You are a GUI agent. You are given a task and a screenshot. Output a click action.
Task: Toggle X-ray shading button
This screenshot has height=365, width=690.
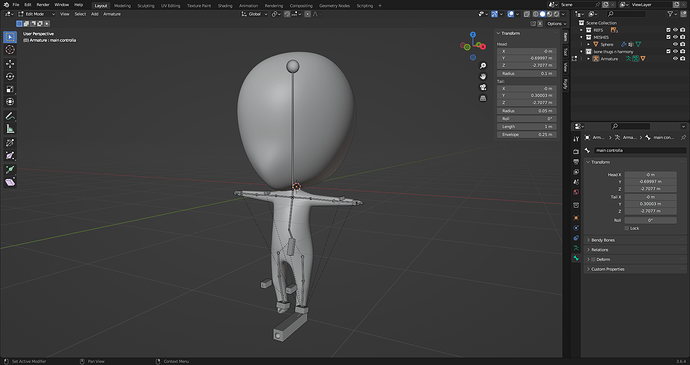[527, 14]
